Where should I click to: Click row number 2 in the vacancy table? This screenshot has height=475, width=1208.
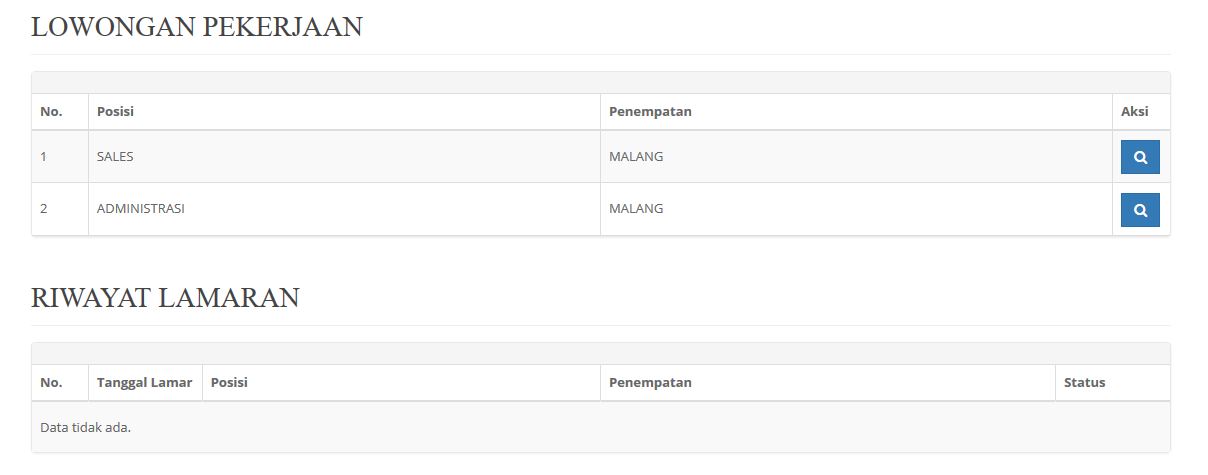tap(44, 209)
